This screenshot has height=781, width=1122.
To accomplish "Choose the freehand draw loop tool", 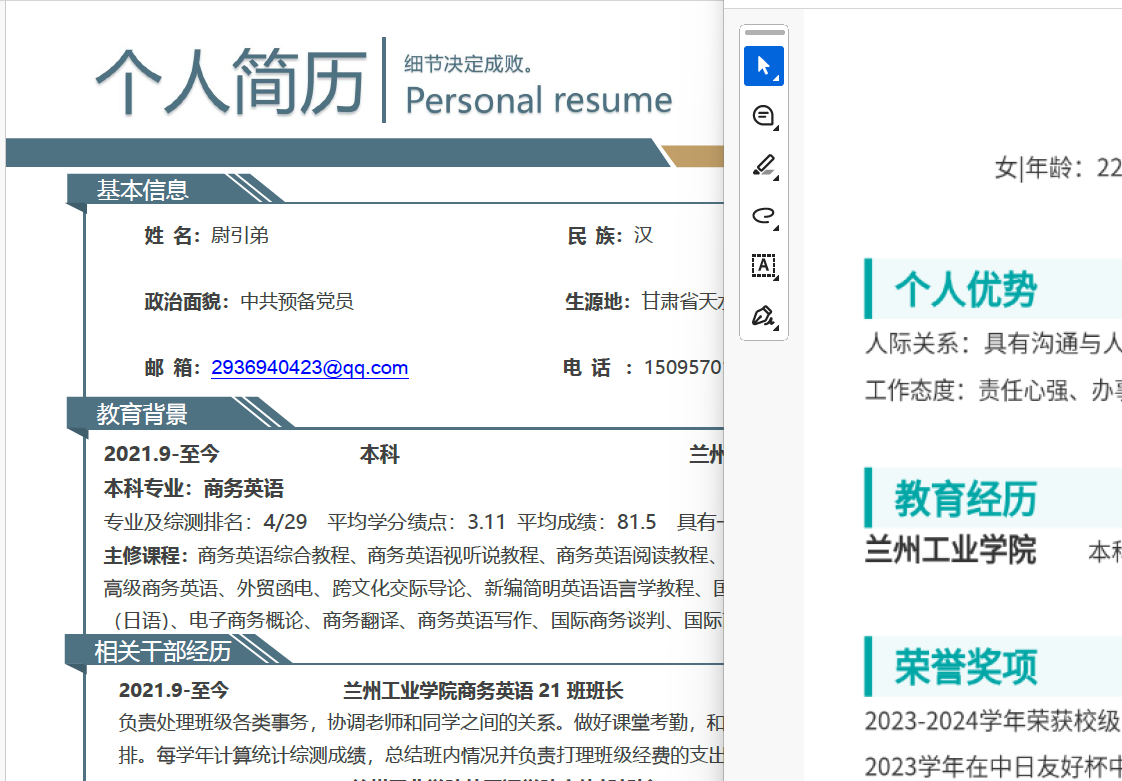I will pos(764,216).
